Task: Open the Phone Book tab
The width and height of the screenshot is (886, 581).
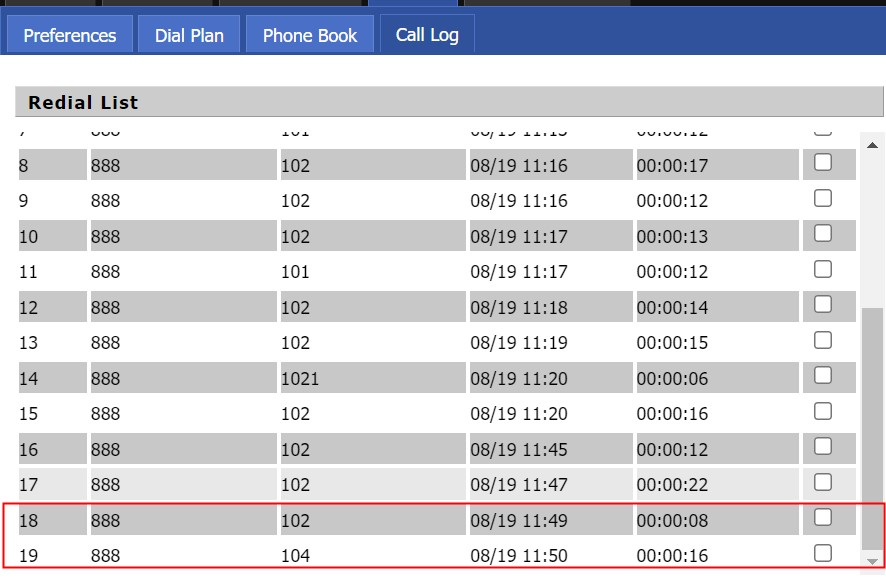Action: (x=310, y=35)
